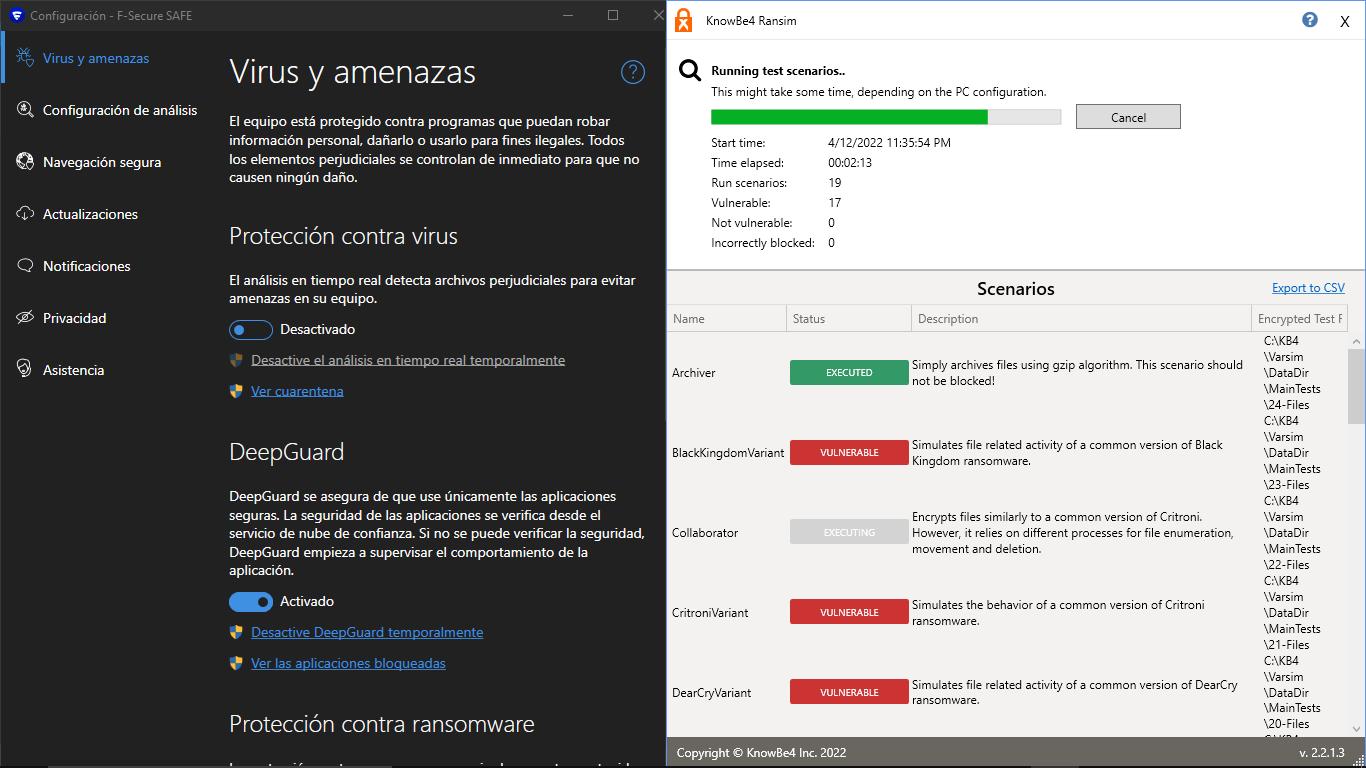Click the VULNERABLE badge for DearCryVariant
The height and width of the screenshot is (768, 1366).
point(849,693)
